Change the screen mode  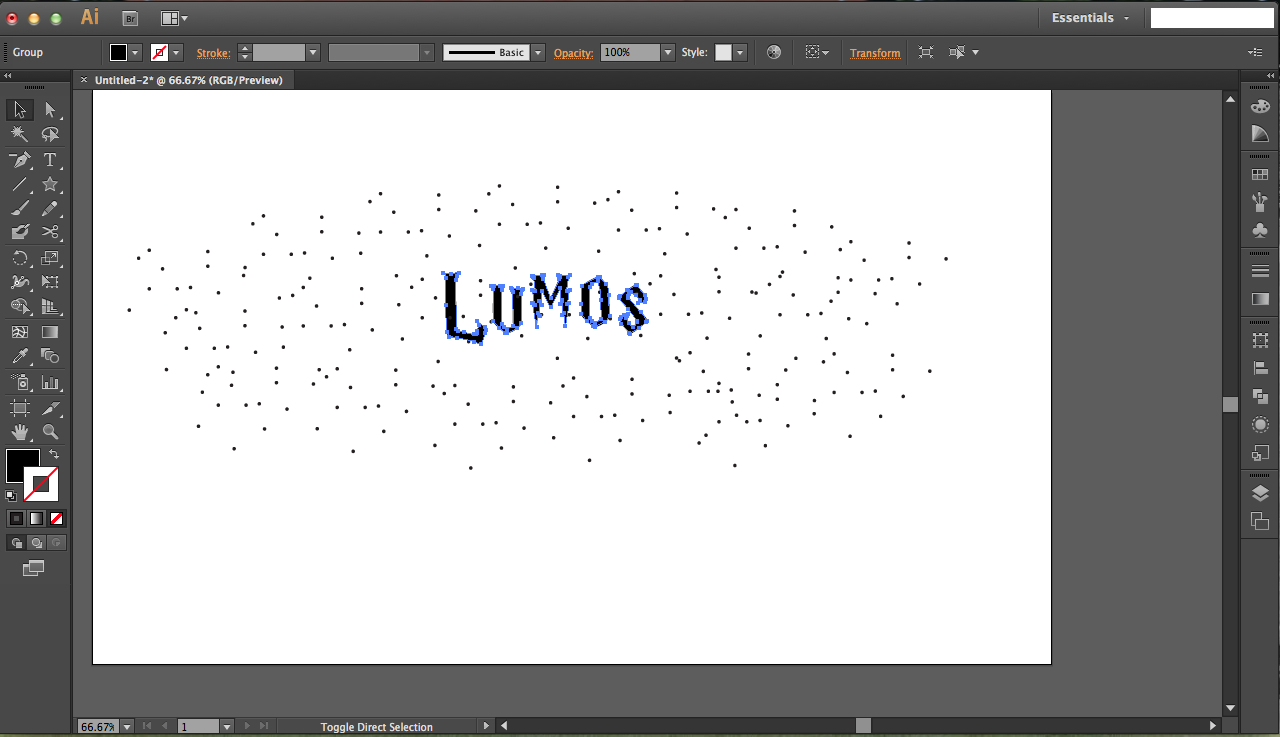(34, 568)
